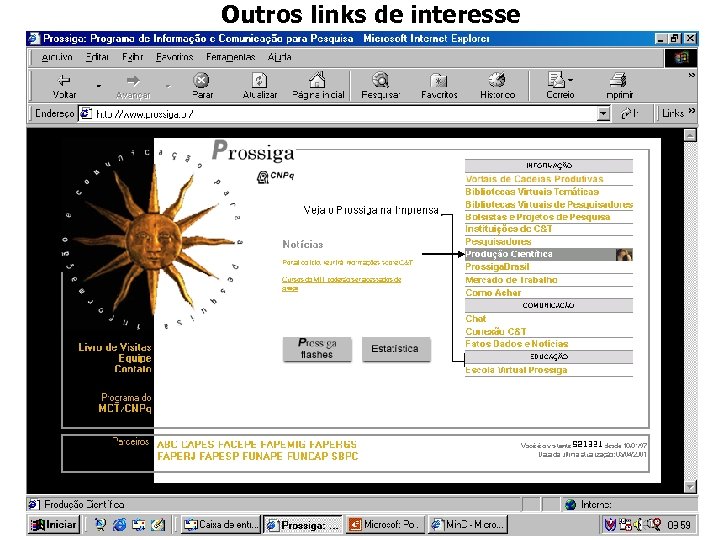Switch to the MinC taskbar window
720x540 pixels.
coord(467,524)
